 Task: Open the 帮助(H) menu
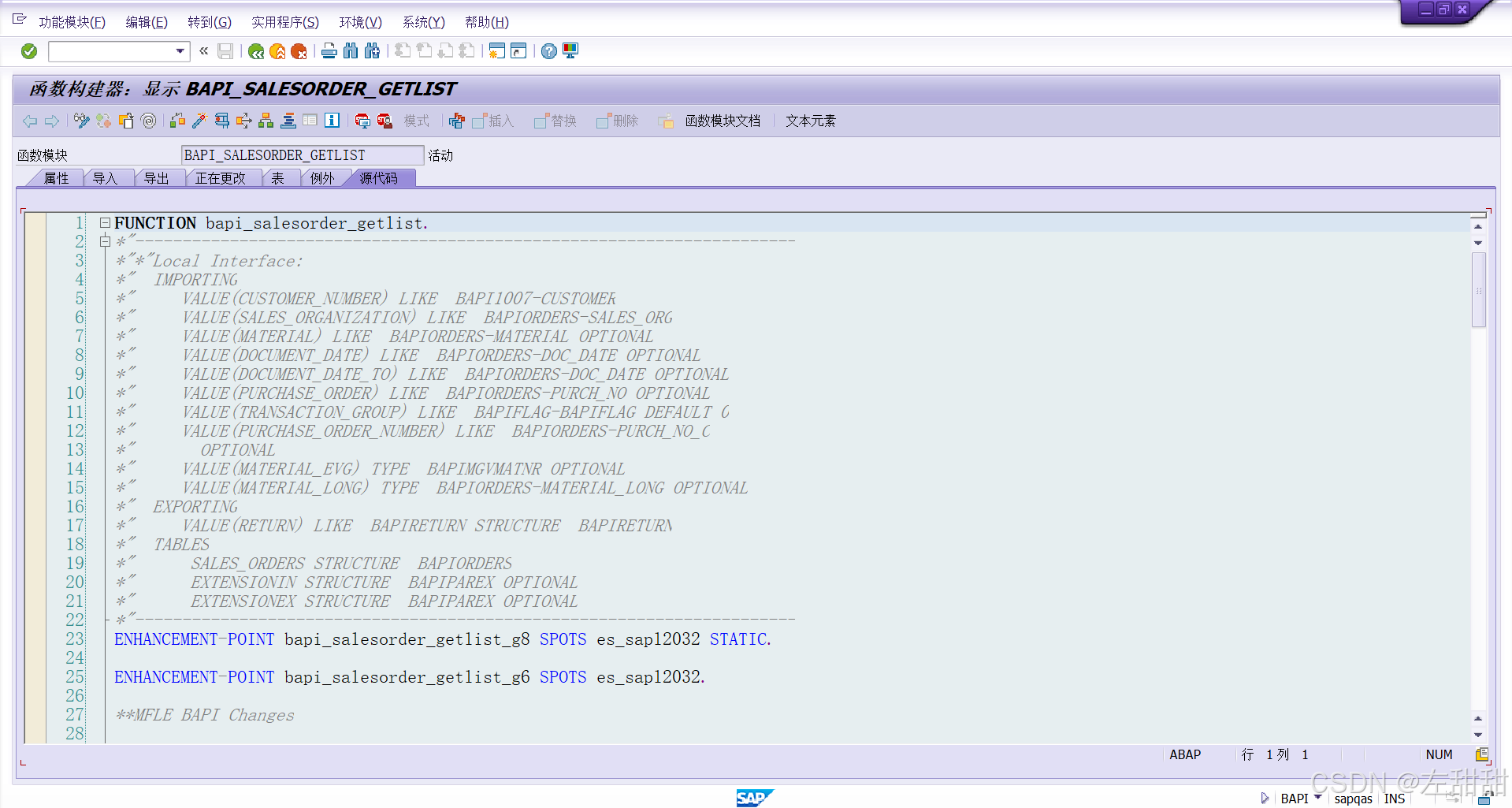(487, 22)
